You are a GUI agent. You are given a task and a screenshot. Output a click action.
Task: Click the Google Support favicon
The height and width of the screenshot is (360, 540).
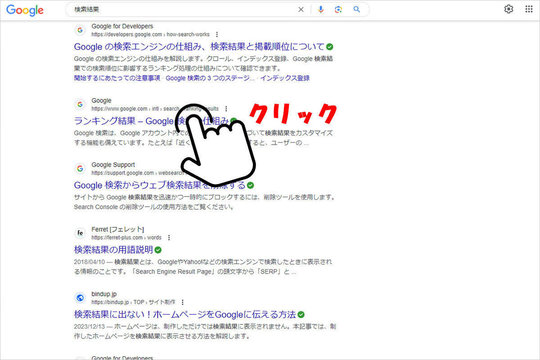80,168
